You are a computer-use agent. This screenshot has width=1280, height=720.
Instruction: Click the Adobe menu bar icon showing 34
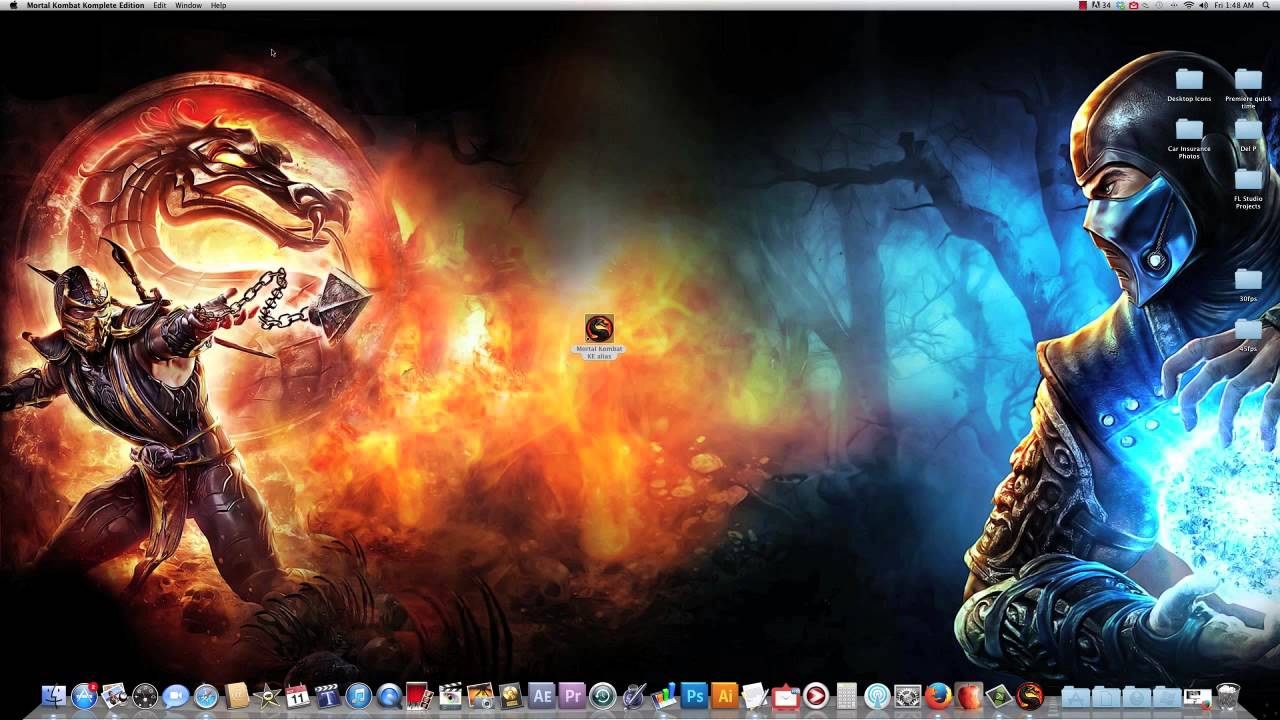click(1101, 5)
